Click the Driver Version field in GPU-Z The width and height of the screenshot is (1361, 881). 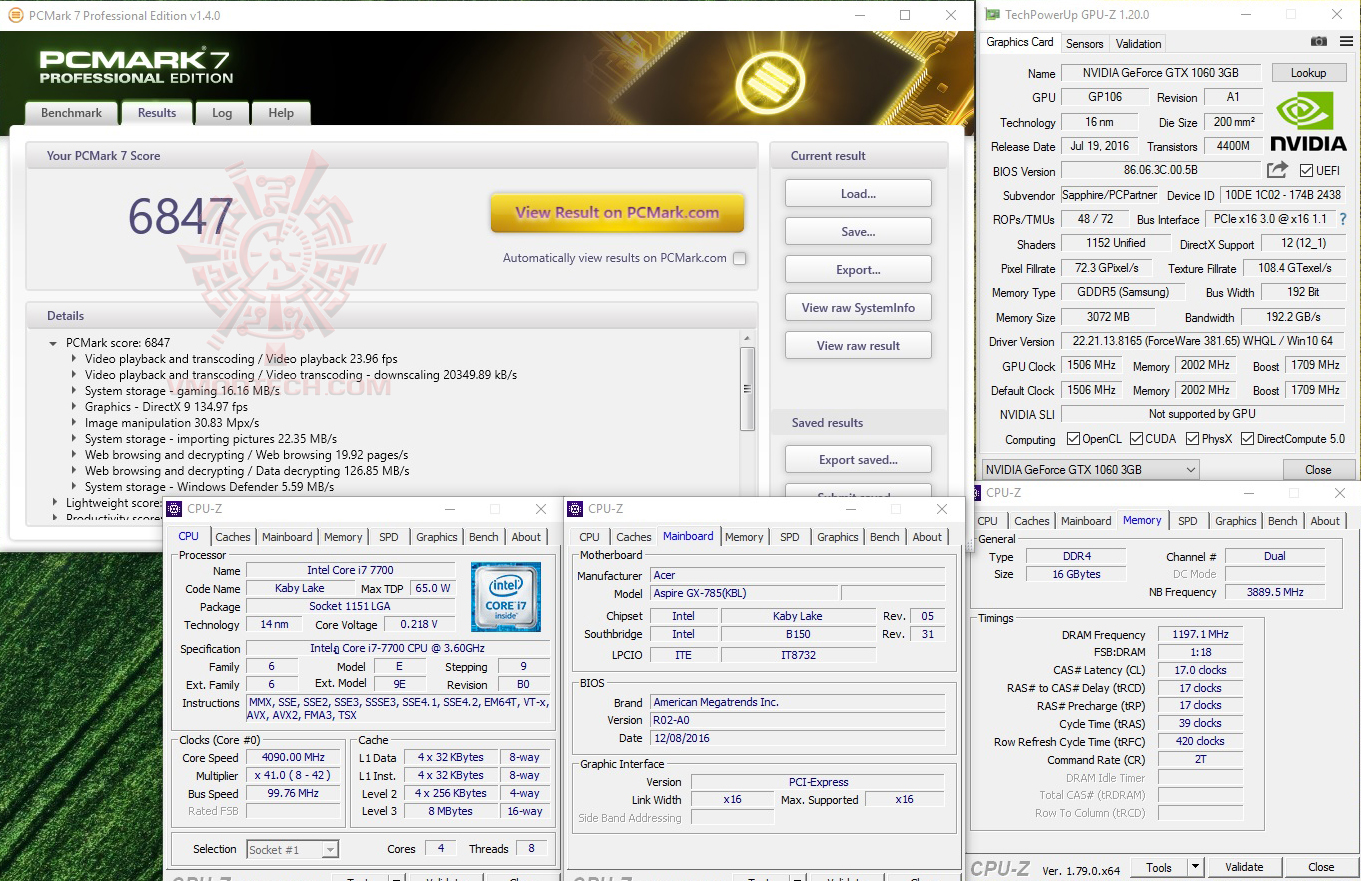(x=1203, y=342)
